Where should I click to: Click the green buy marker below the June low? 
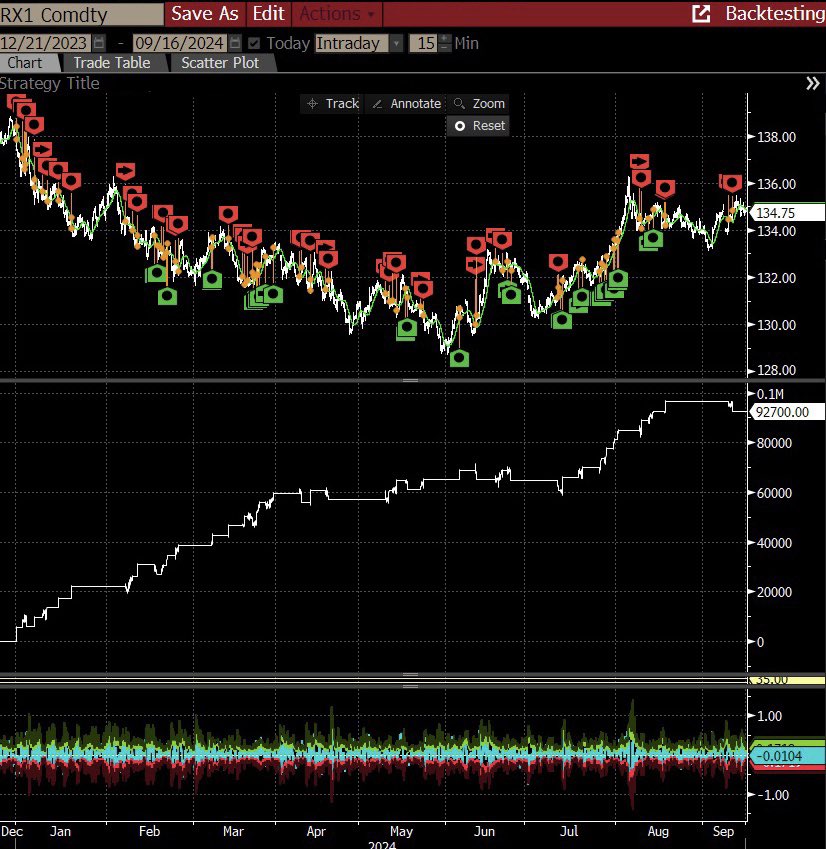click(459, 358)
